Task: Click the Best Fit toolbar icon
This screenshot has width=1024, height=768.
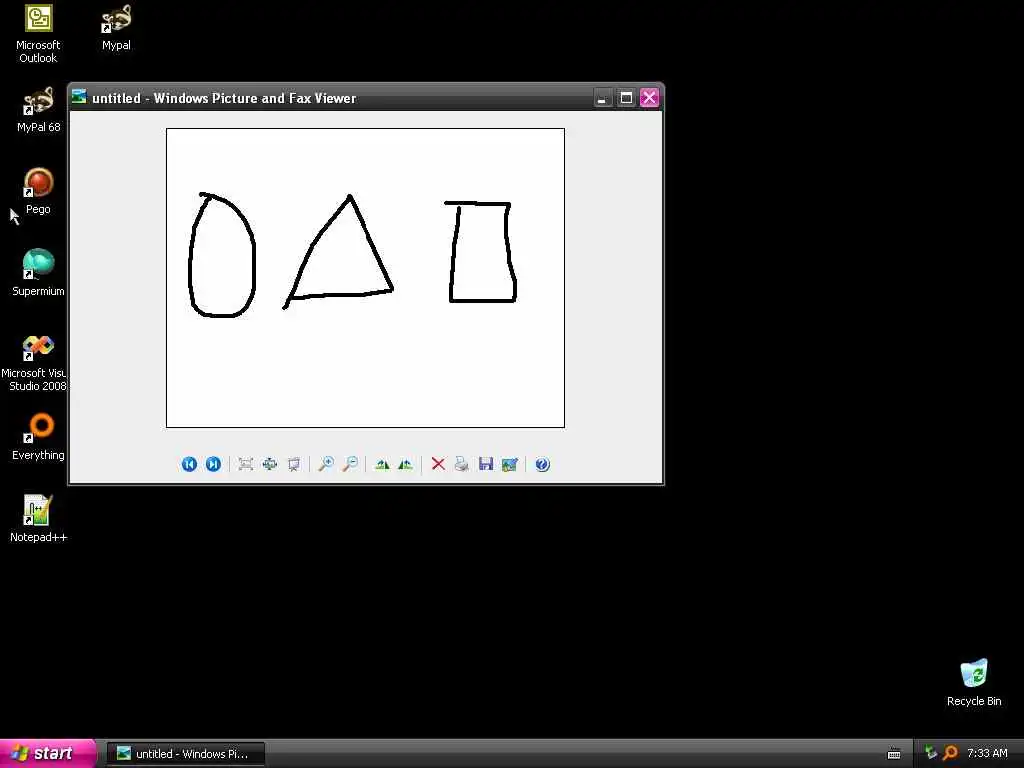Action: pos(246,464)
